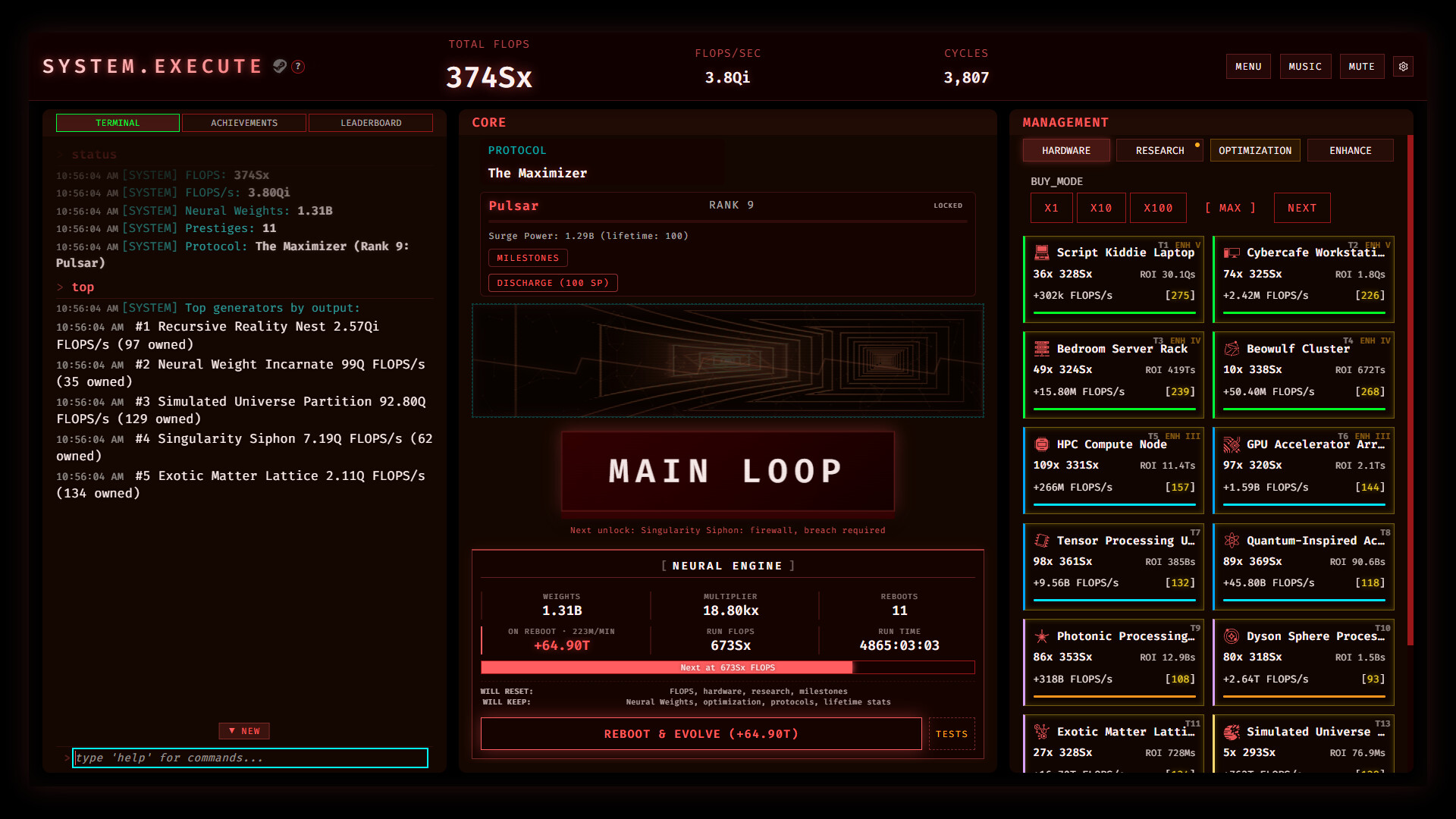The width and height of the screenshot is (1456, 819).
Task: Click the Quantum-Inspired Accelerator icon
Action: [x=1232, y=541]
